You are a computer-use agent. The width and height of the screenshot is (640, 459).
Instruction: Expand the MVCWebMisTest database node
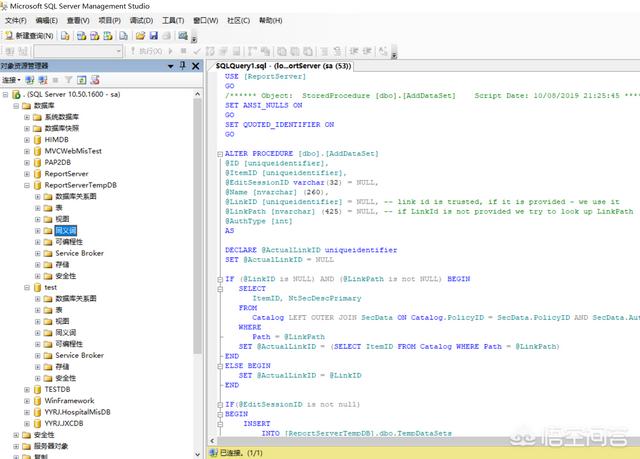tap(27, 151)
